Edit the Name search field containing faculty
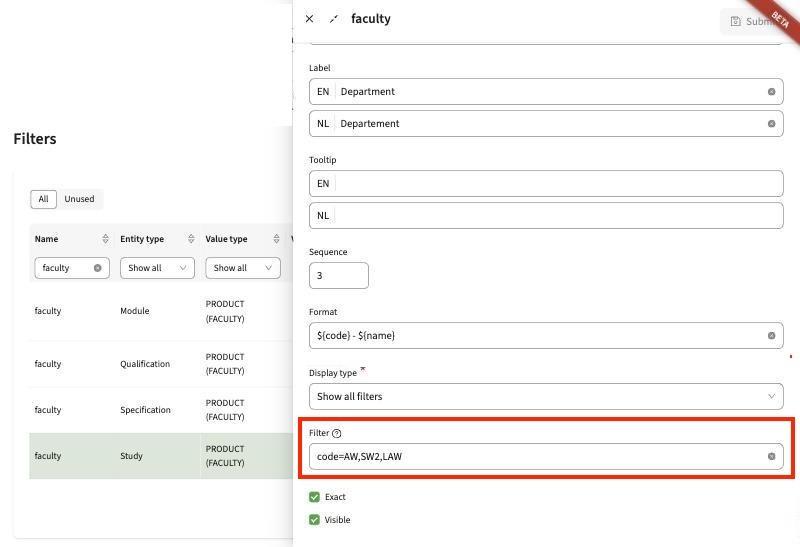The image size is (800, 547). [x=72, y=268]
